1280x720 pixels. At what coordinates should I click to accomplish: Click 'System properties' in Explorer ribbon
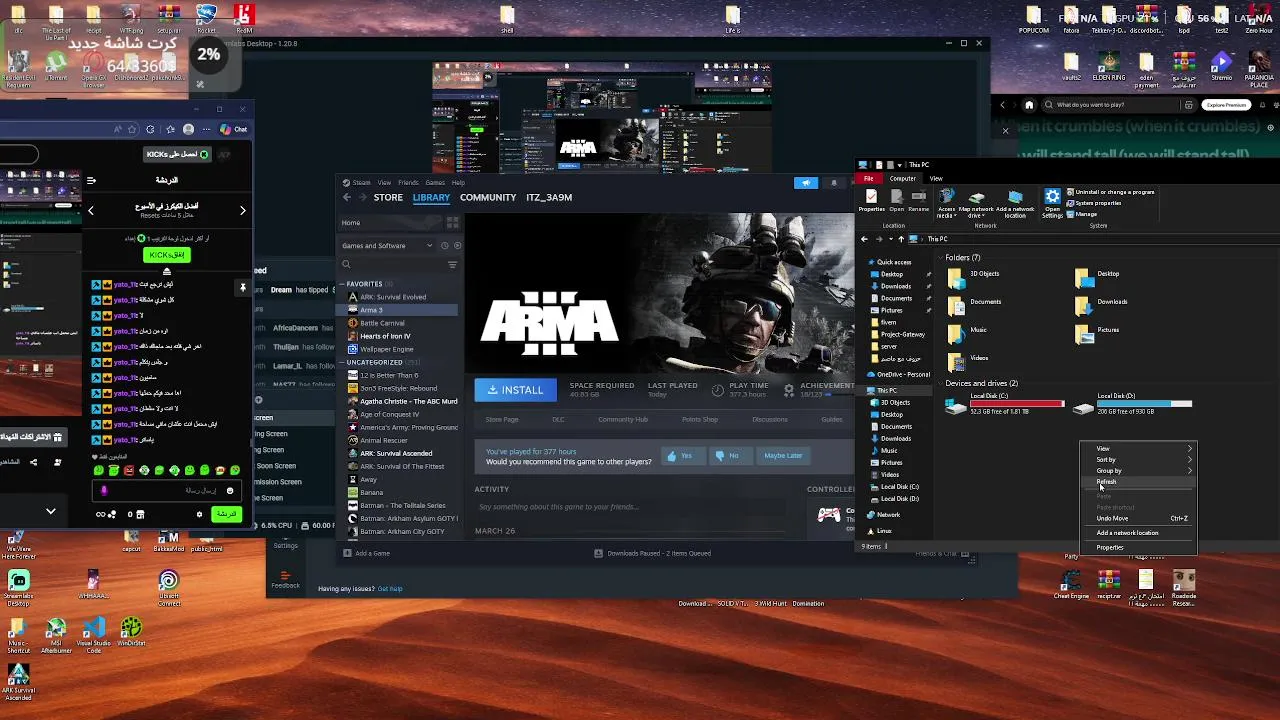pos(1094,203)
